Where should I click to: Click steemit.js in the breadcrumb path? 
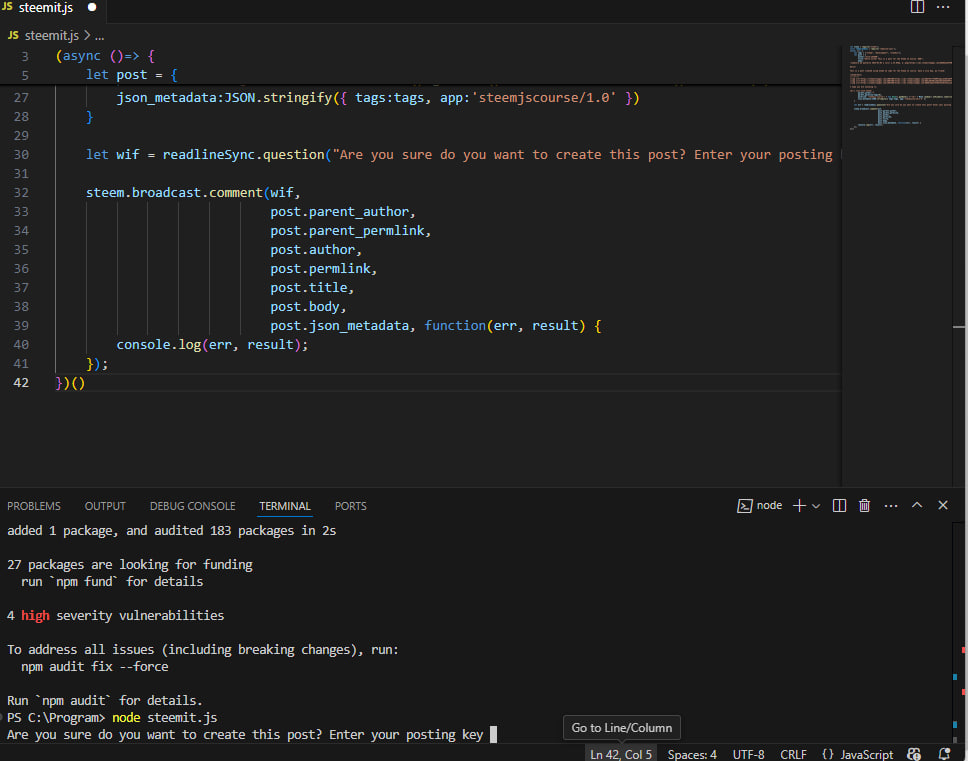52,36
